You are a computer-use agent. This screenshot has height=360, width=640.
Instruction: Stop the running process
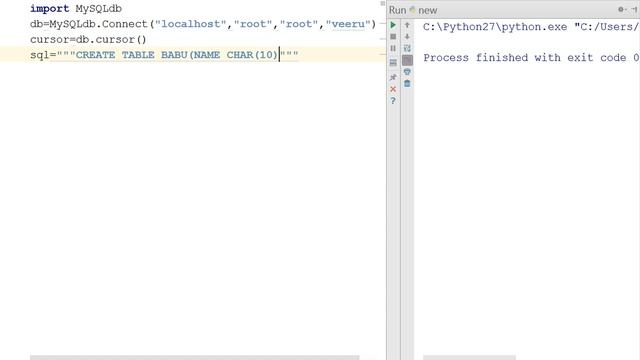[393, 37]
